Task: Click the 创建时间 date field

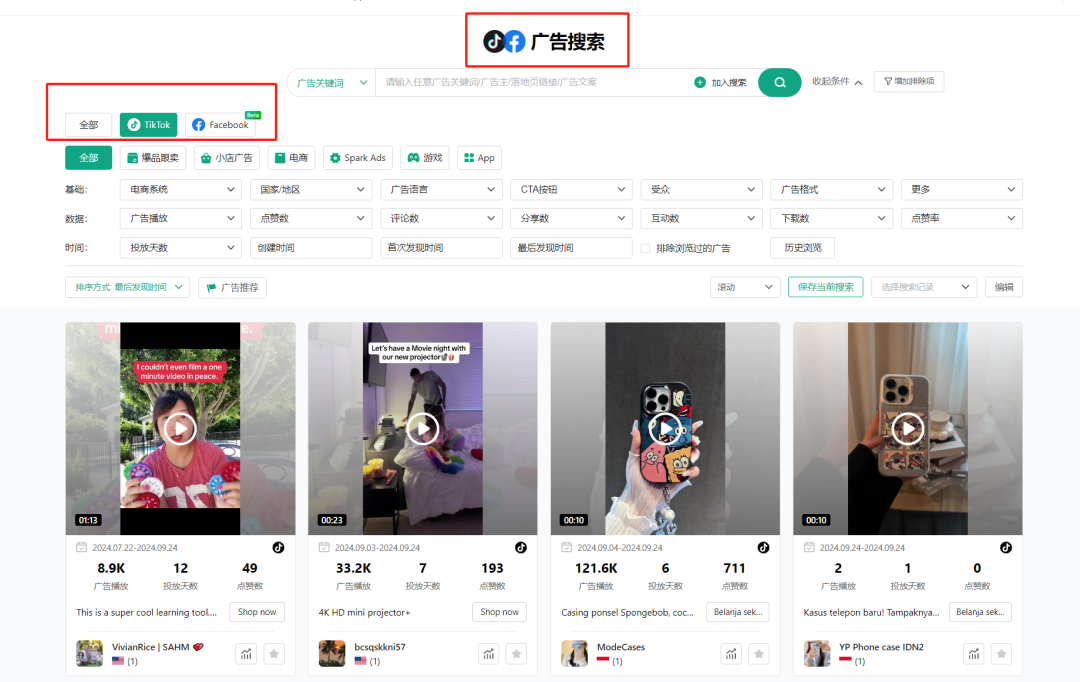Action: (311, 247)
